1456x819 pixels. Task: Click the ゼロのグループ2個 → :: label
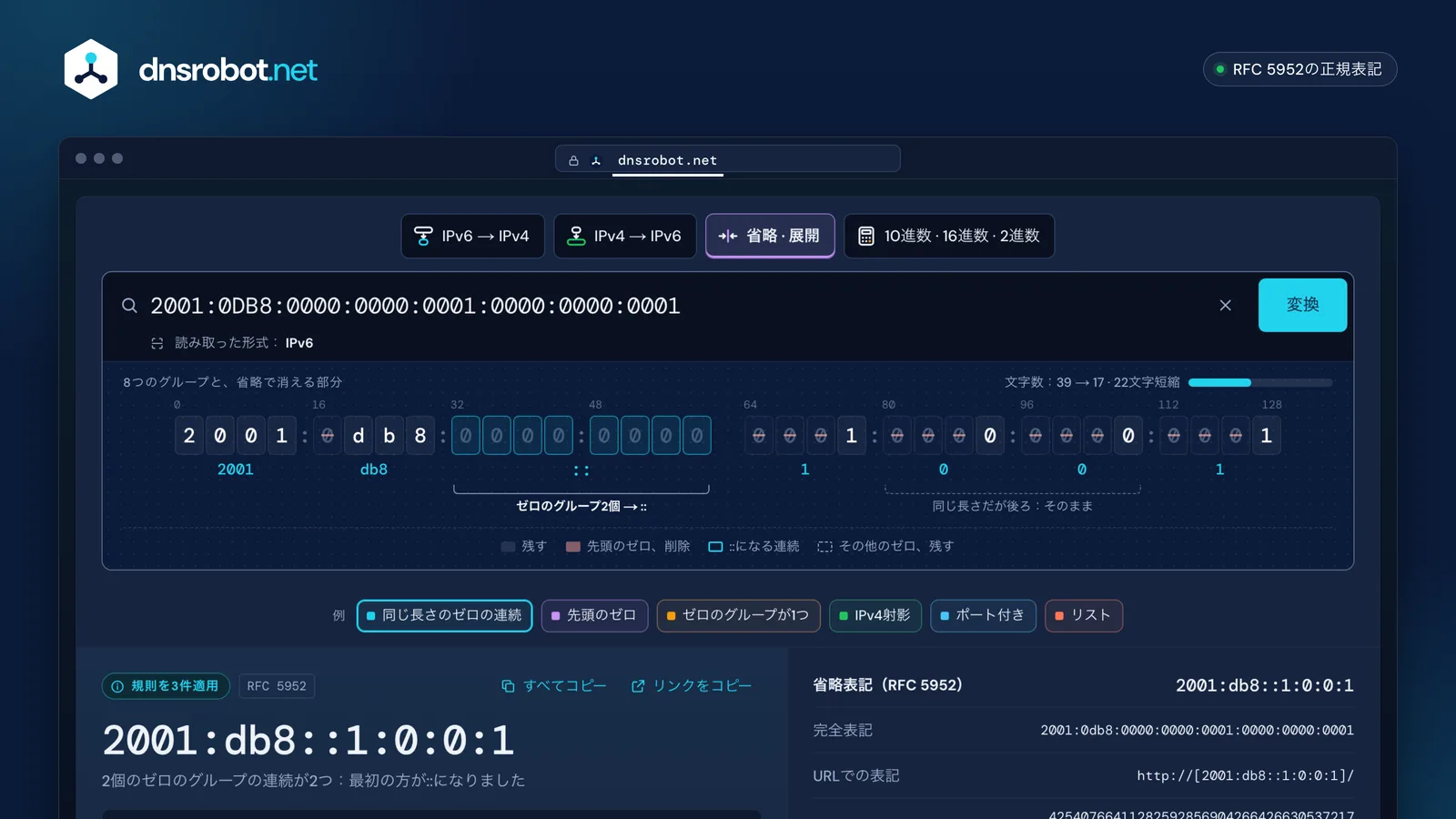pyautogui.click(x=581, y=507)
